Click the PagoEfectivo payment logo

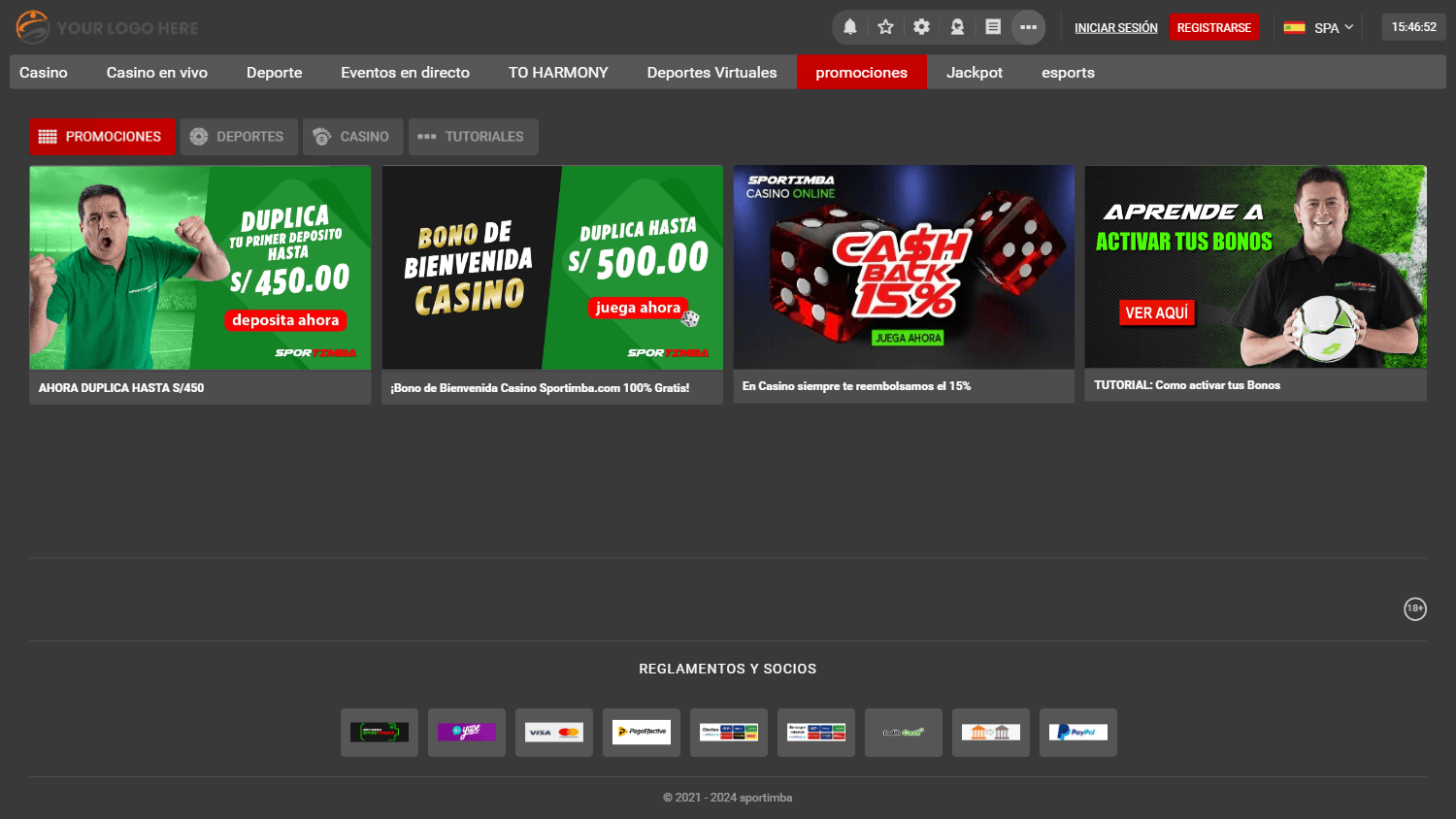(642, 733)
